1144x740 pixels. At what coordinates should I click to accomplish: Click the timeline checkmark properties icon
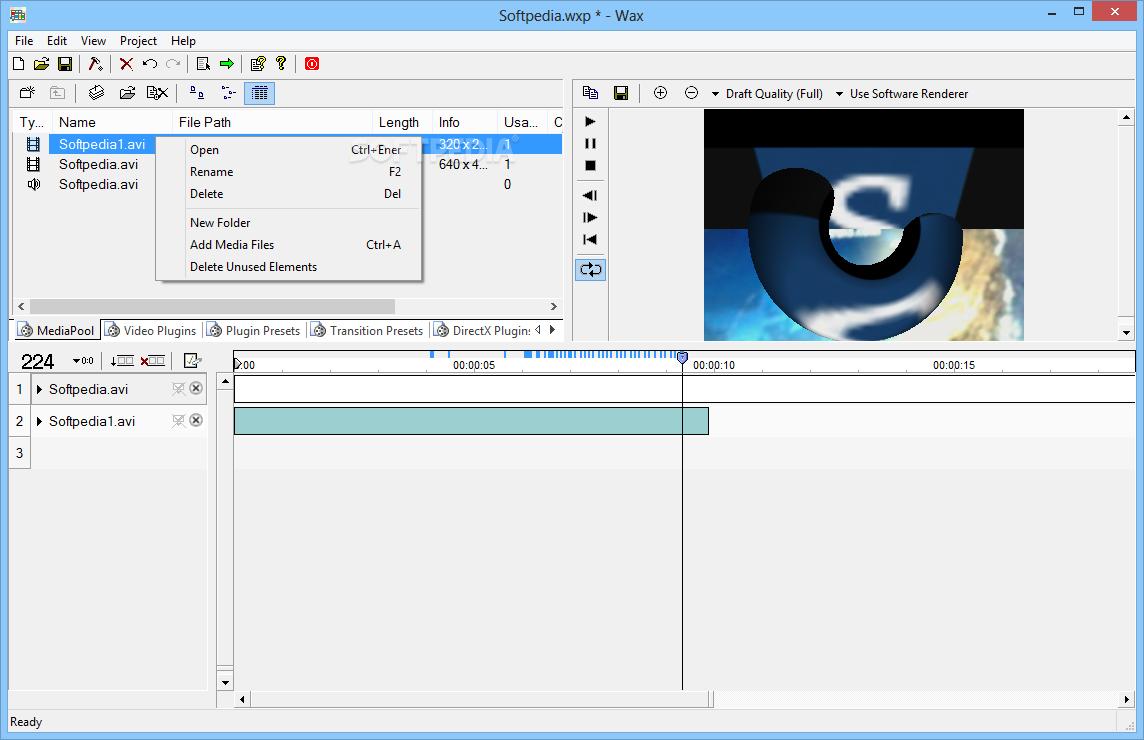(x=193, y=361)
